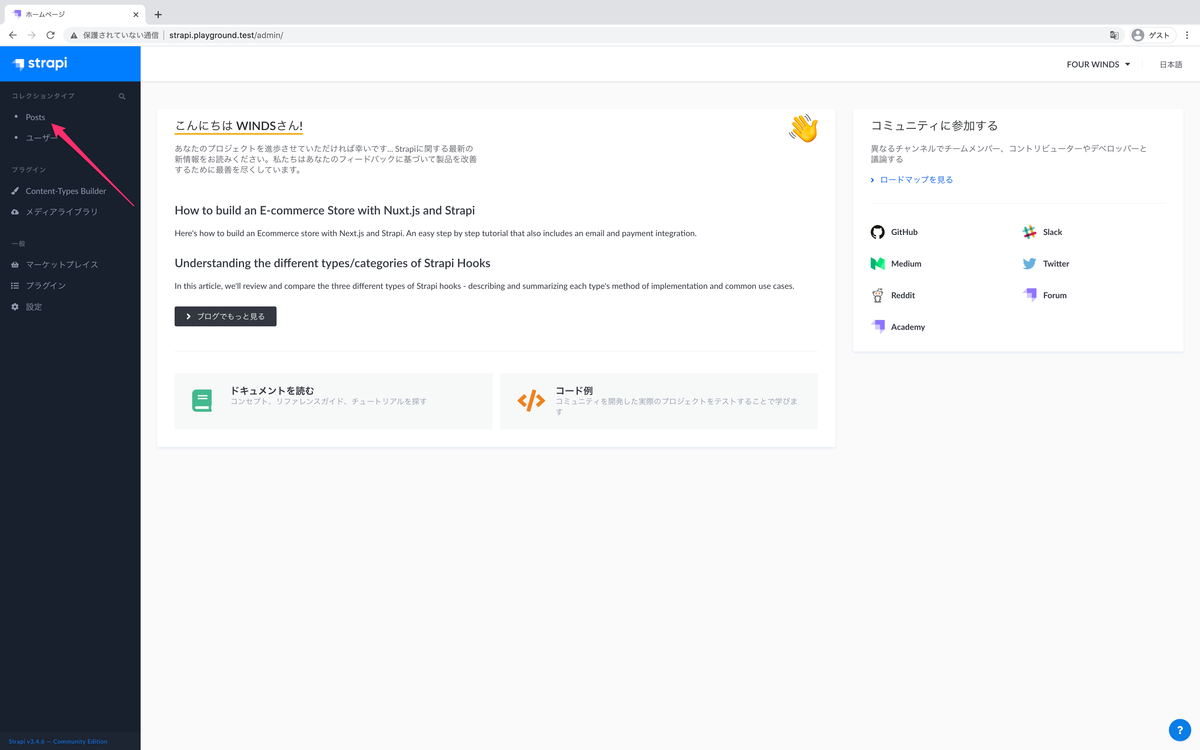The height and width of the screenshot is (750, 1200).
Task: Click the コミュニティに参加する heading
Action: pos(934,126)
